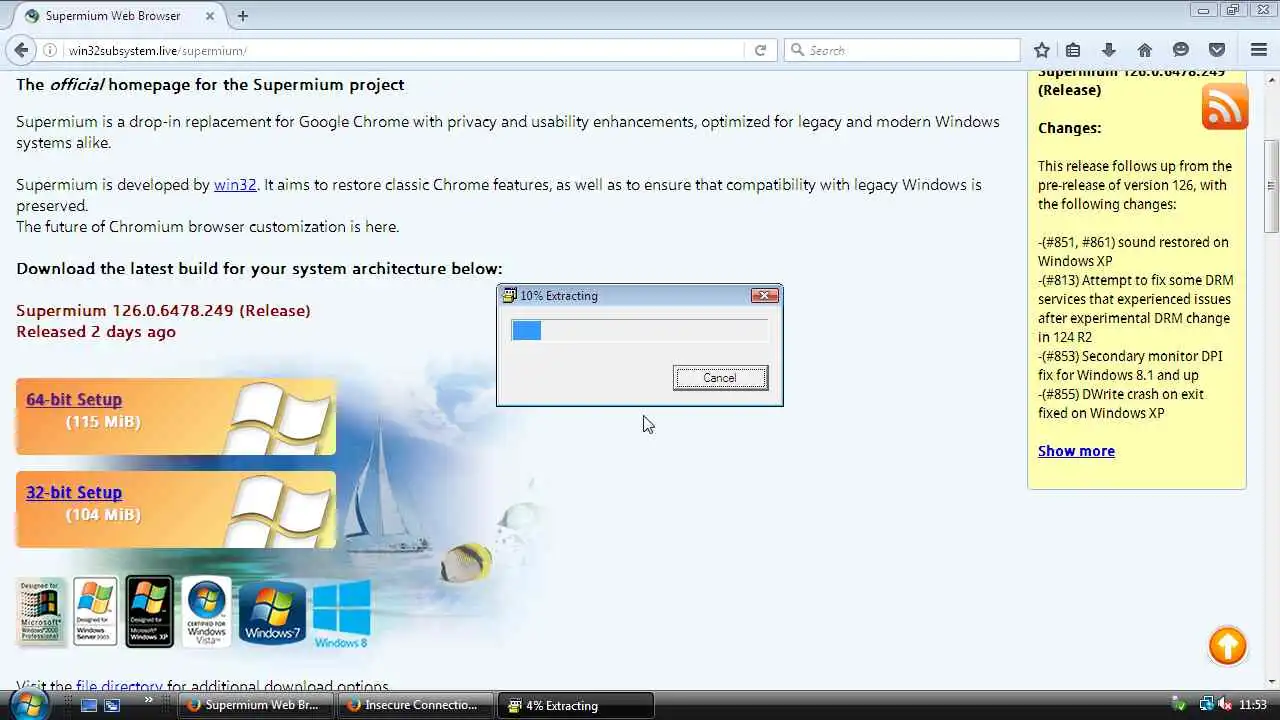Expand the quick launch chevron
Viewport: 1280px width, 720px height.
pyautogui.click(x=149, y=701)
